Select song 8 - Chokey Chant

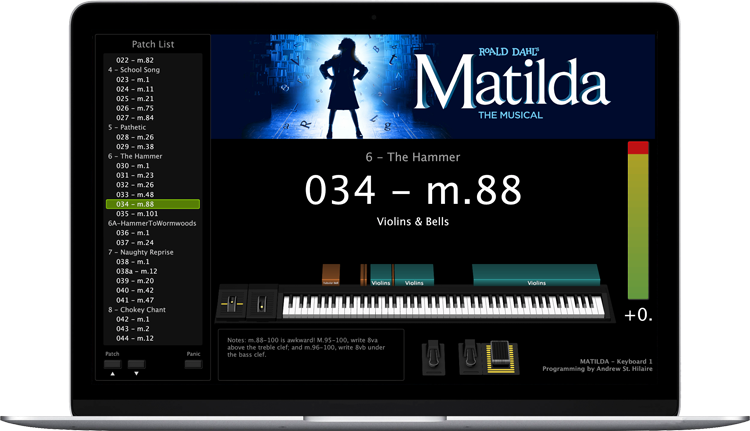point(153,309)
